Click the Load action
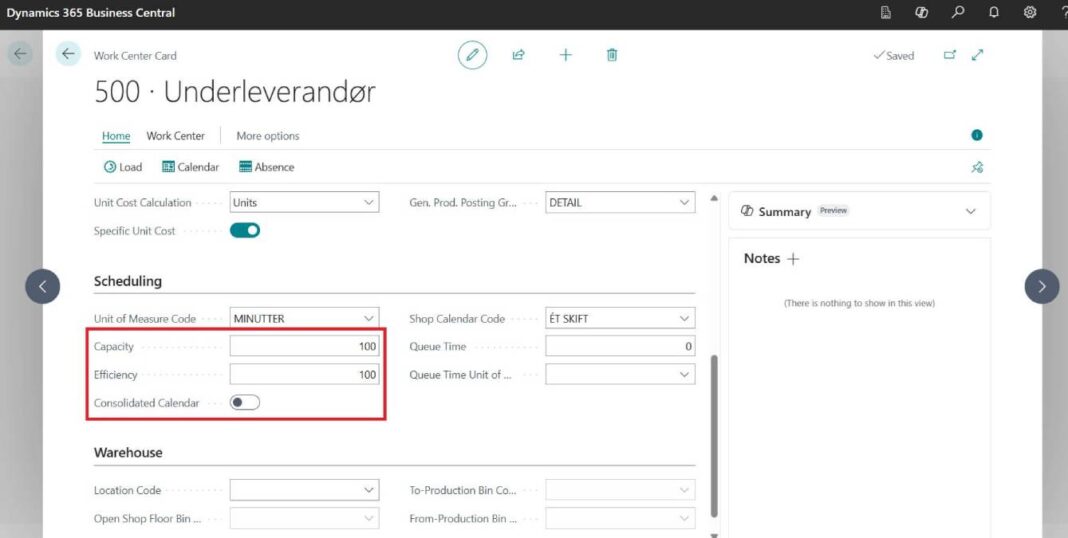Screen dimensions: 1068x538 tap(123, 167)
